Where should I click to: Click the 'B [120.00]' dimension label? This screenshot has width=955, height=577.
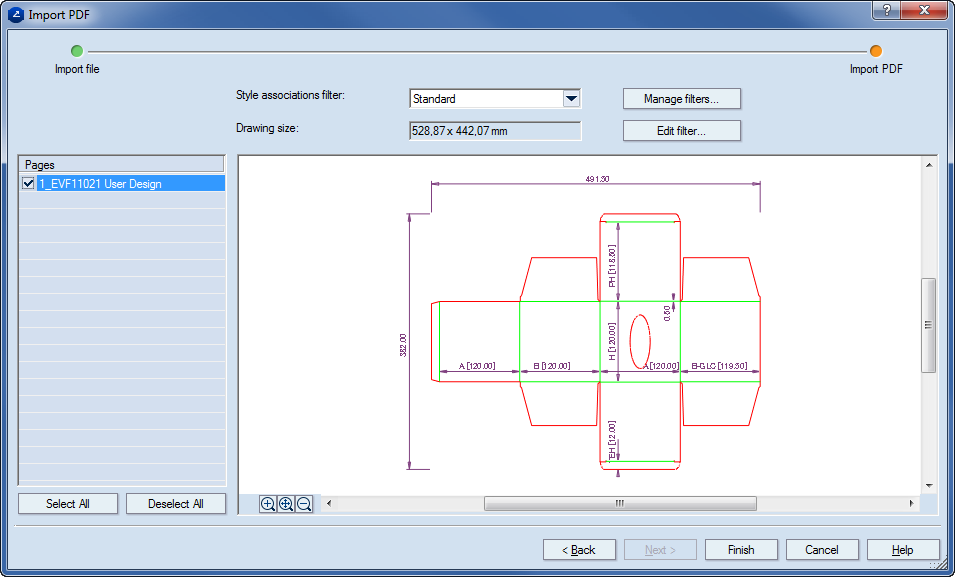pos(552,366)
